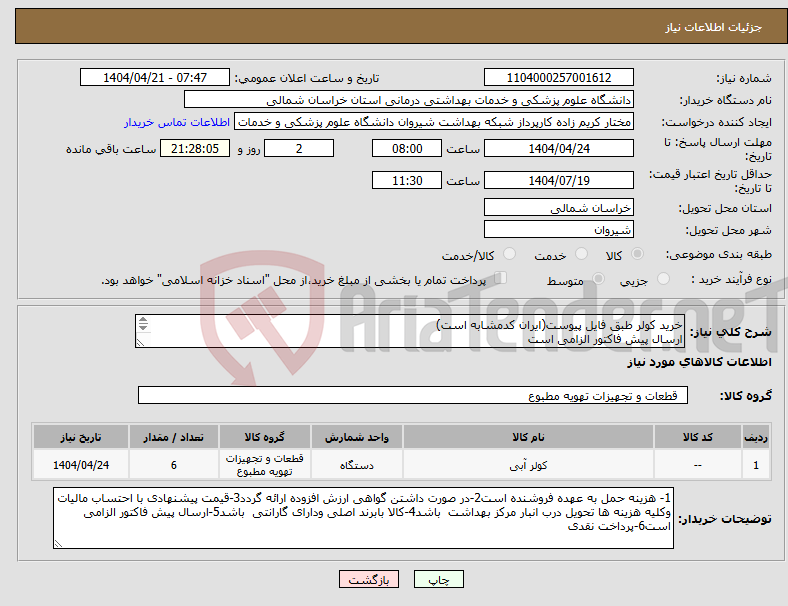Screen dimensions: 788x606
Task: Click the اطلاعات کالاهای مورد نیاز heading
Action: (699, 362)
